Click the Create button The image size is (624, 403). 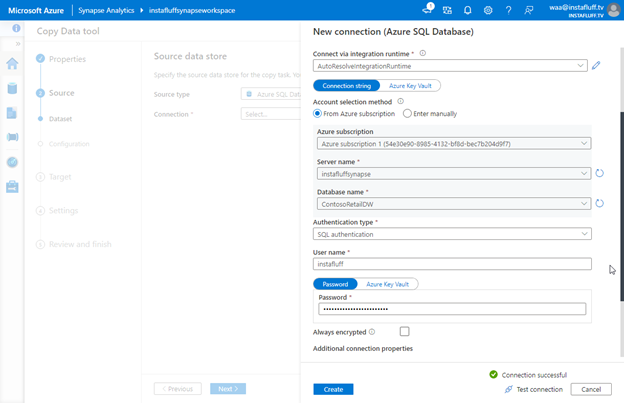(x=333, y=389)
